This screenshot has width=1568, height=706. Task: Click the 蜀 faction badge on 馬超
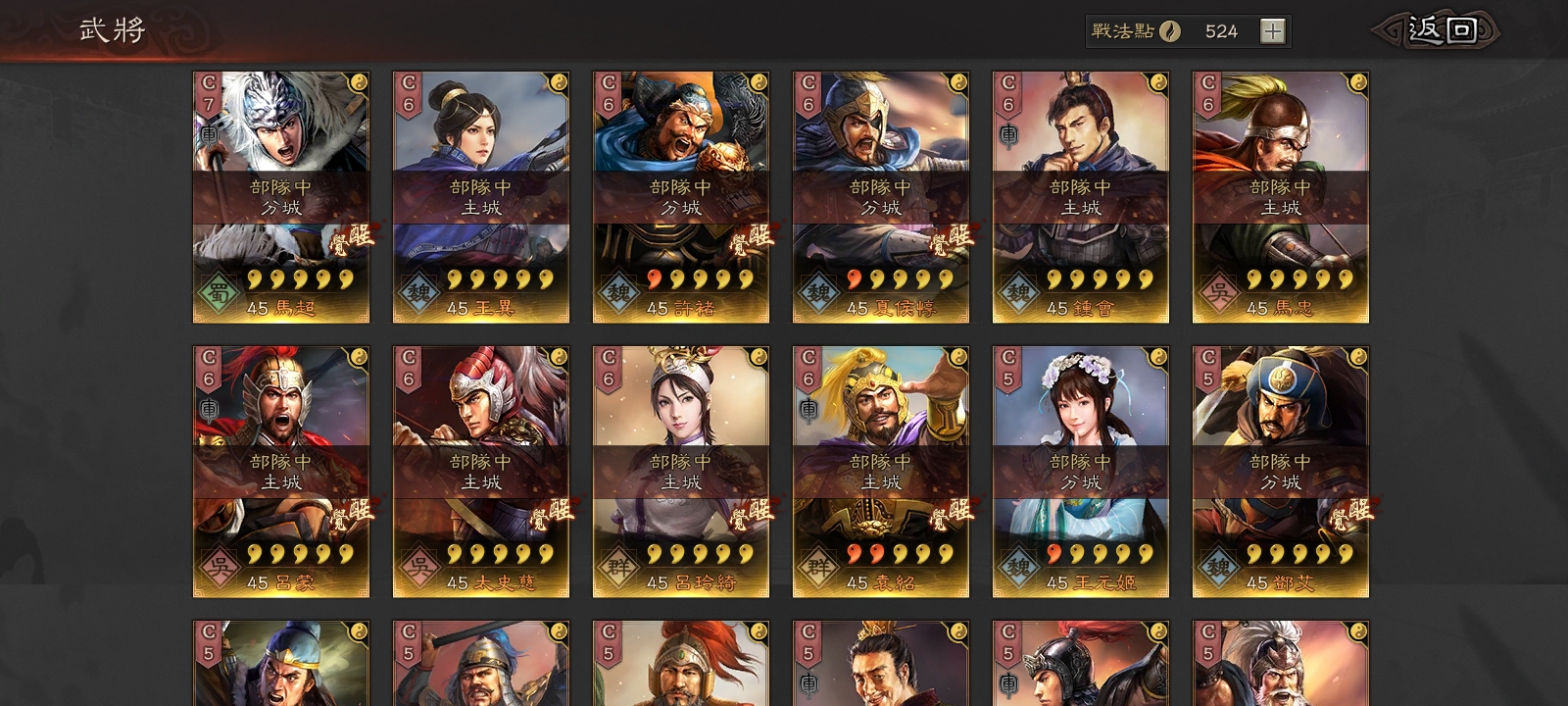(219, 293)
